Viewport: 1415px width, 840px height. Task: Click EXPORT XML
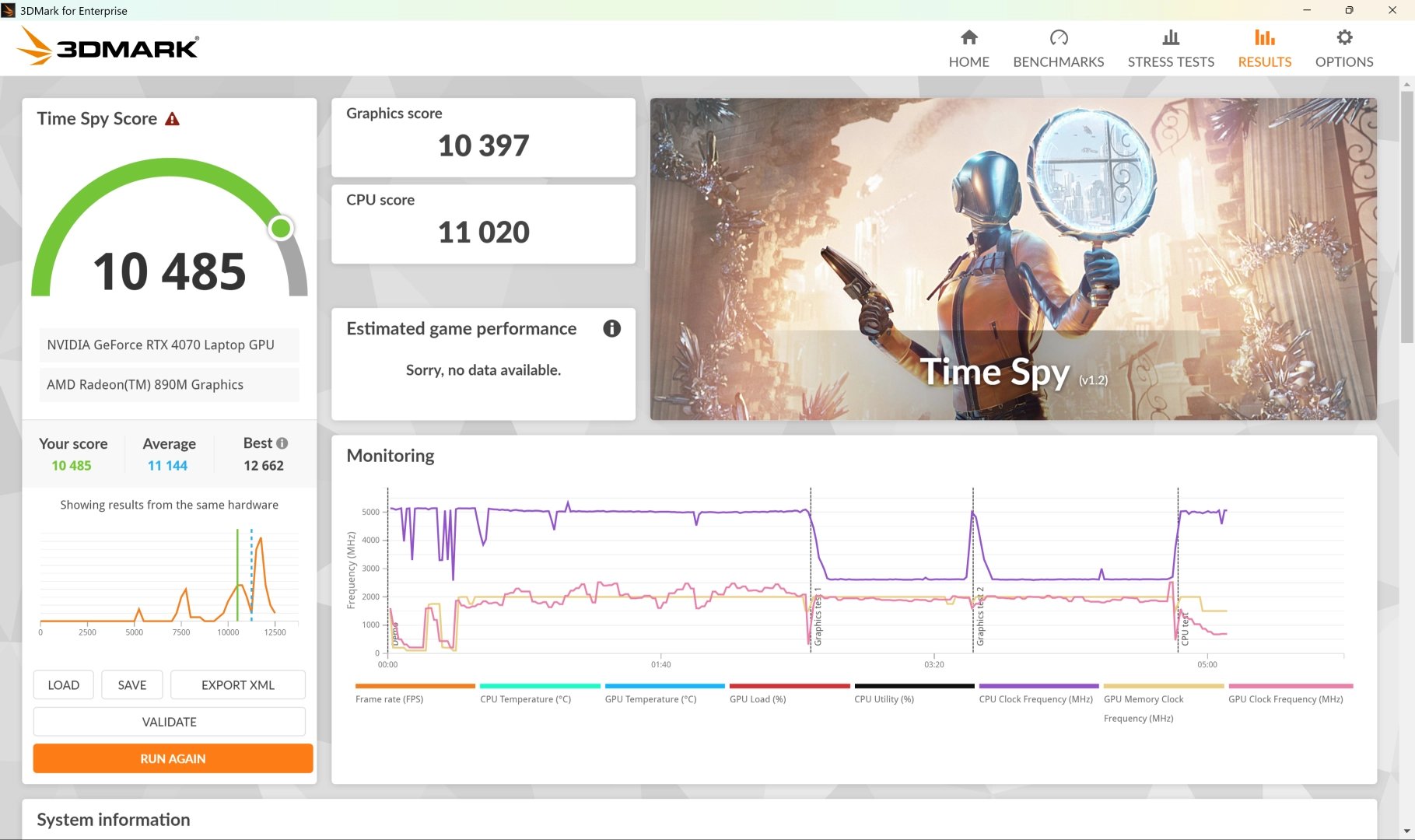(x=237, y=684)
